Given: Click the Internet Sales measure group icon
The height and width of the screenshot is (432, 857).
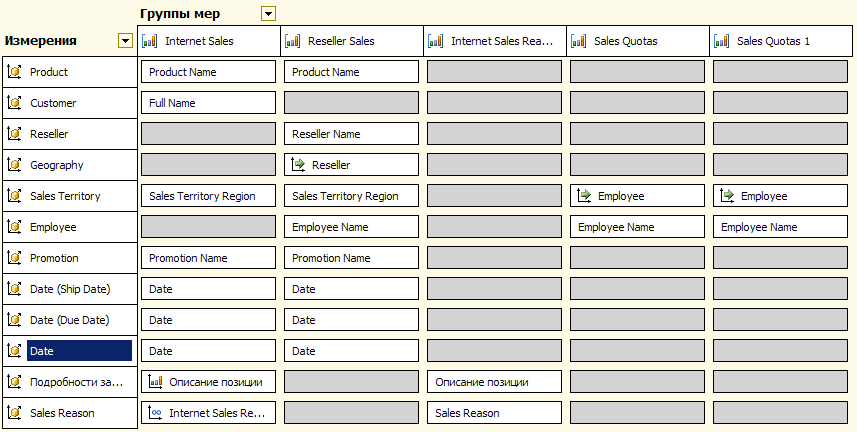Looking at the screenshot, I should (149, 41).
